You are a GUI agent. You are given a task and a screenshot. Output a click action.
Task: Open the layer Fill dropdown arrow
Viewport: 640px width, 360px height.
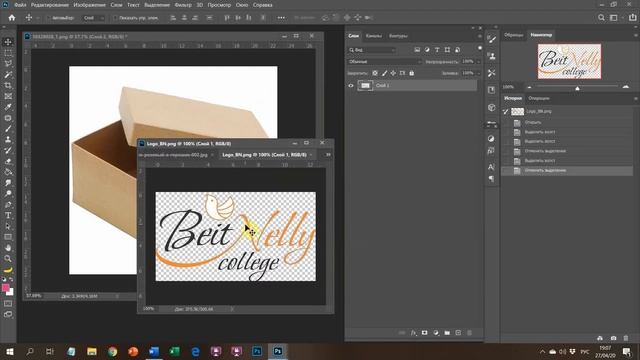tap(478, 73)
